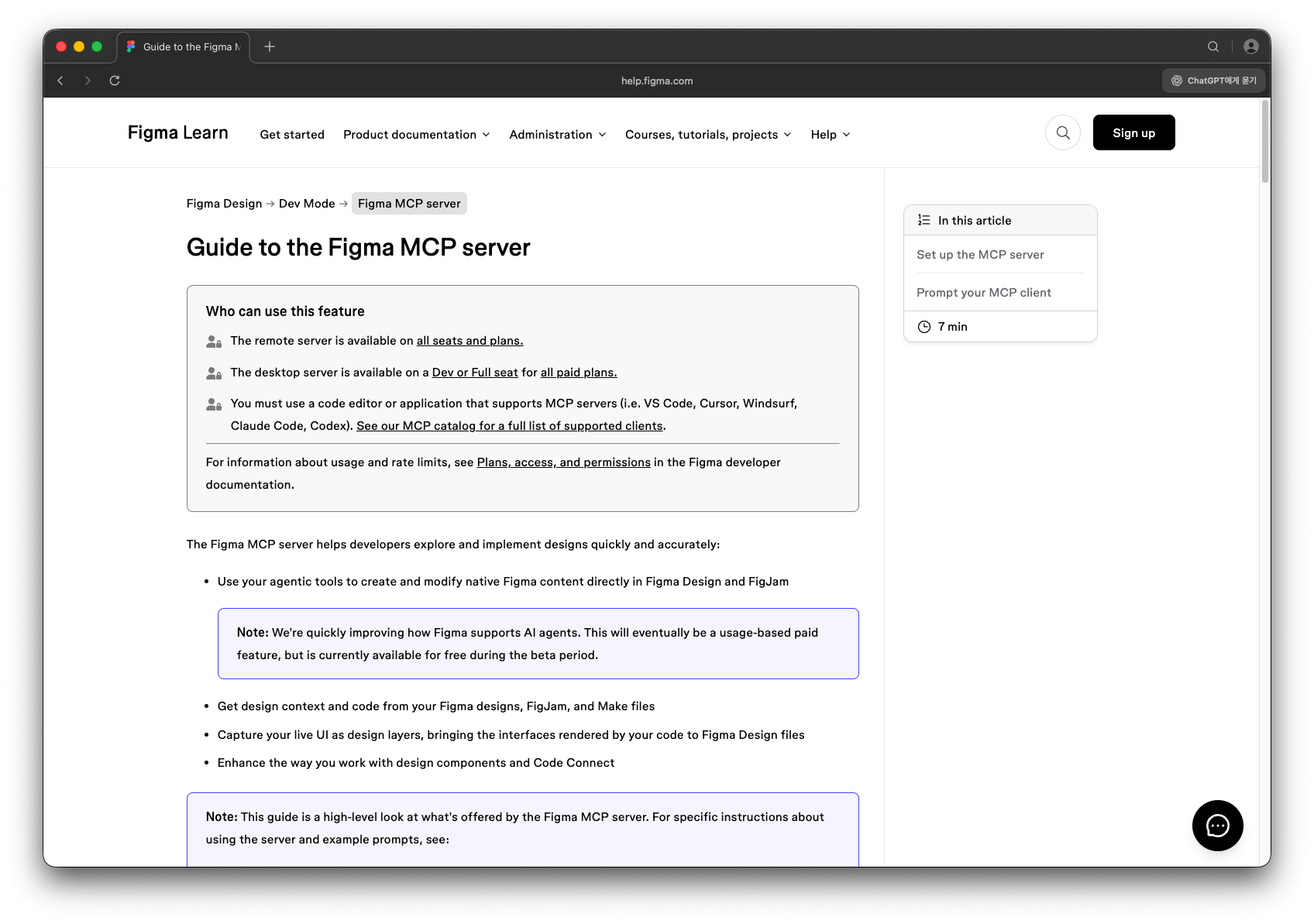Open the Figma Design breadcrumb
The height and width of the screenshot is (924, 1314).
(224, 204)
